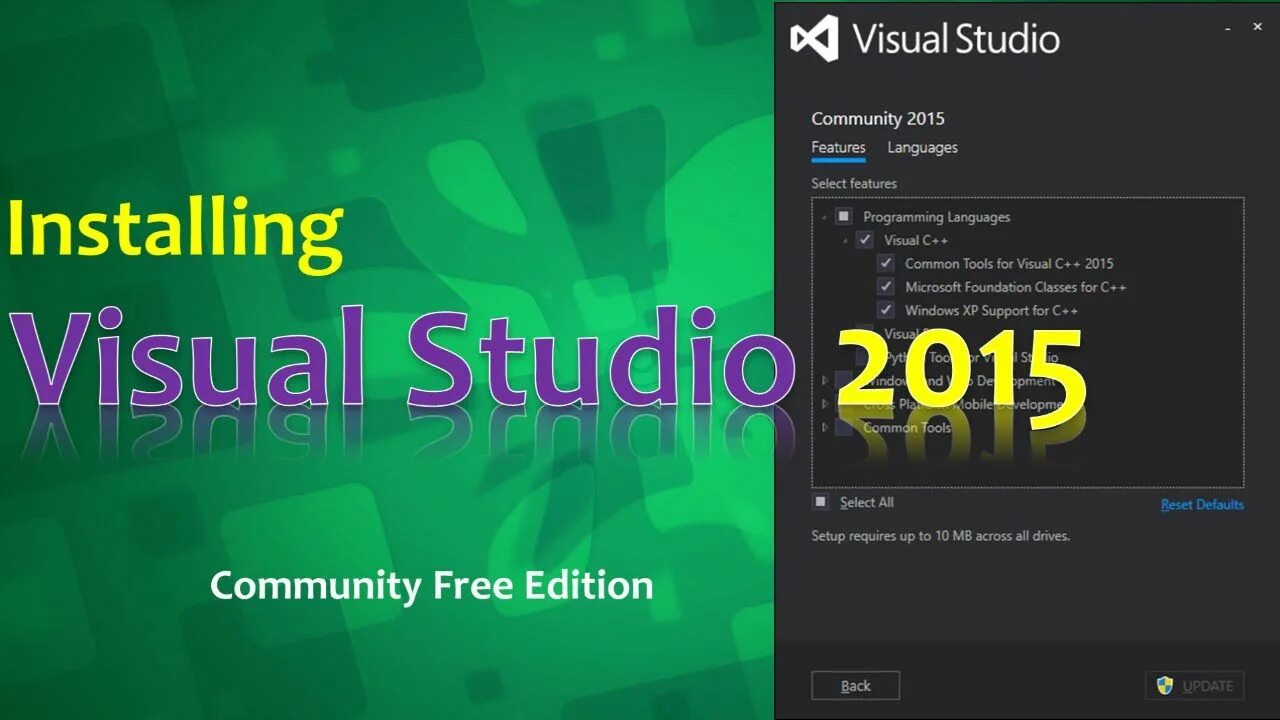
Task: Switch to the Languages tab
Action: coord(922,147)
